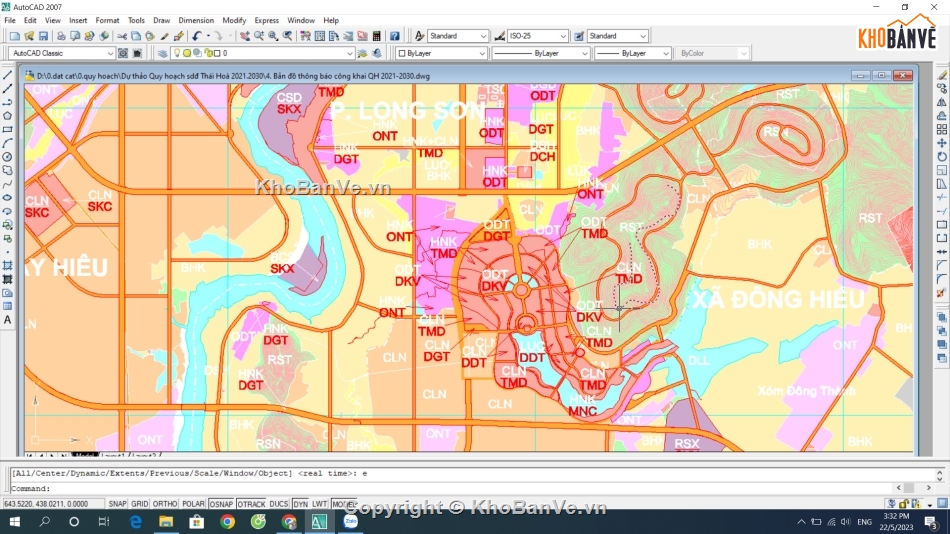Save the drawing with the floppy disk icon
950x534 pixels.
[x=43, y=36]
